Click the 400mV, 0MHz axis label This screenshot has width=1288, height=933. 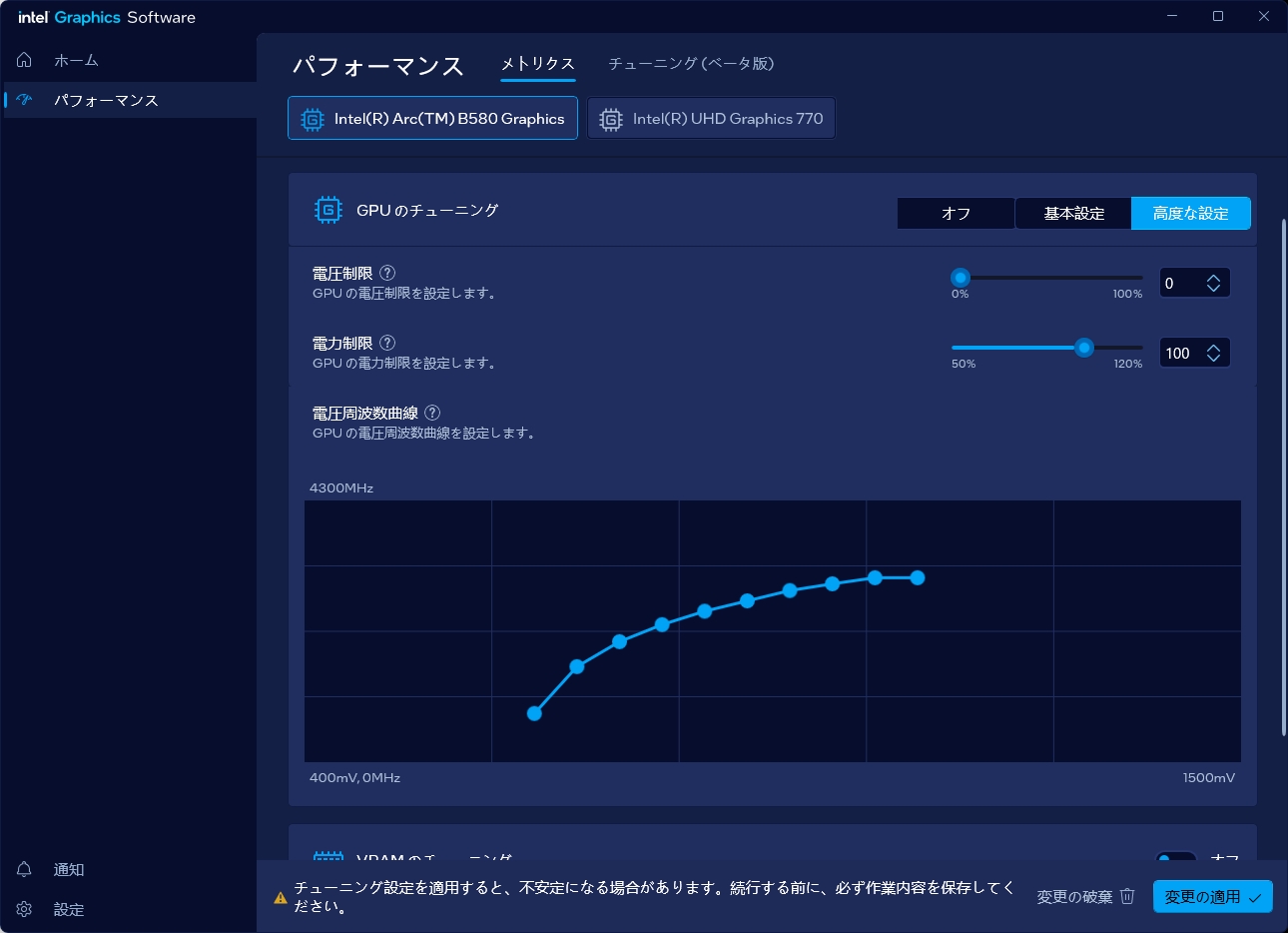click(x=354, y=777)
